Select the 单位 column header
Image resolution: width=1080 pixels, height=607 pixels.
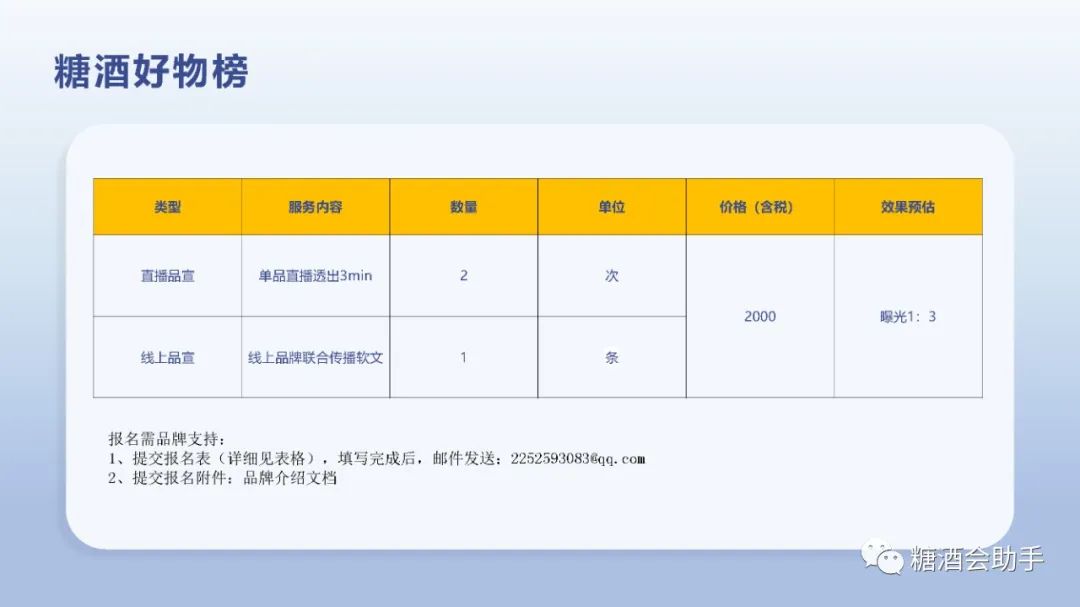[612, 207]
